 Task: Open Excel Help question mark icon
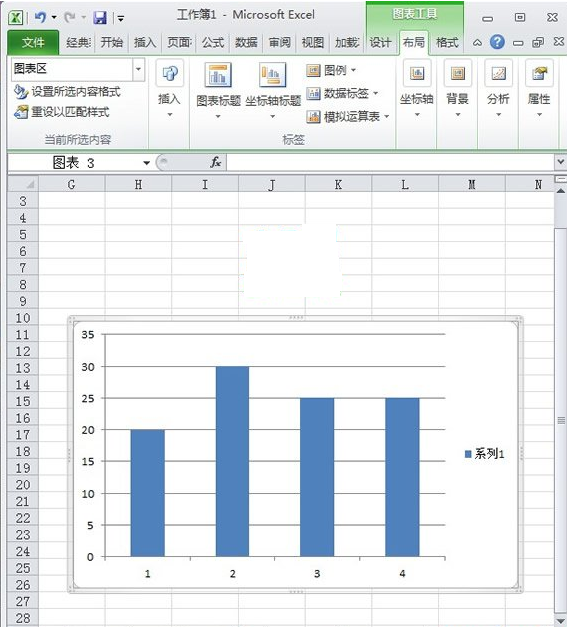497,42
